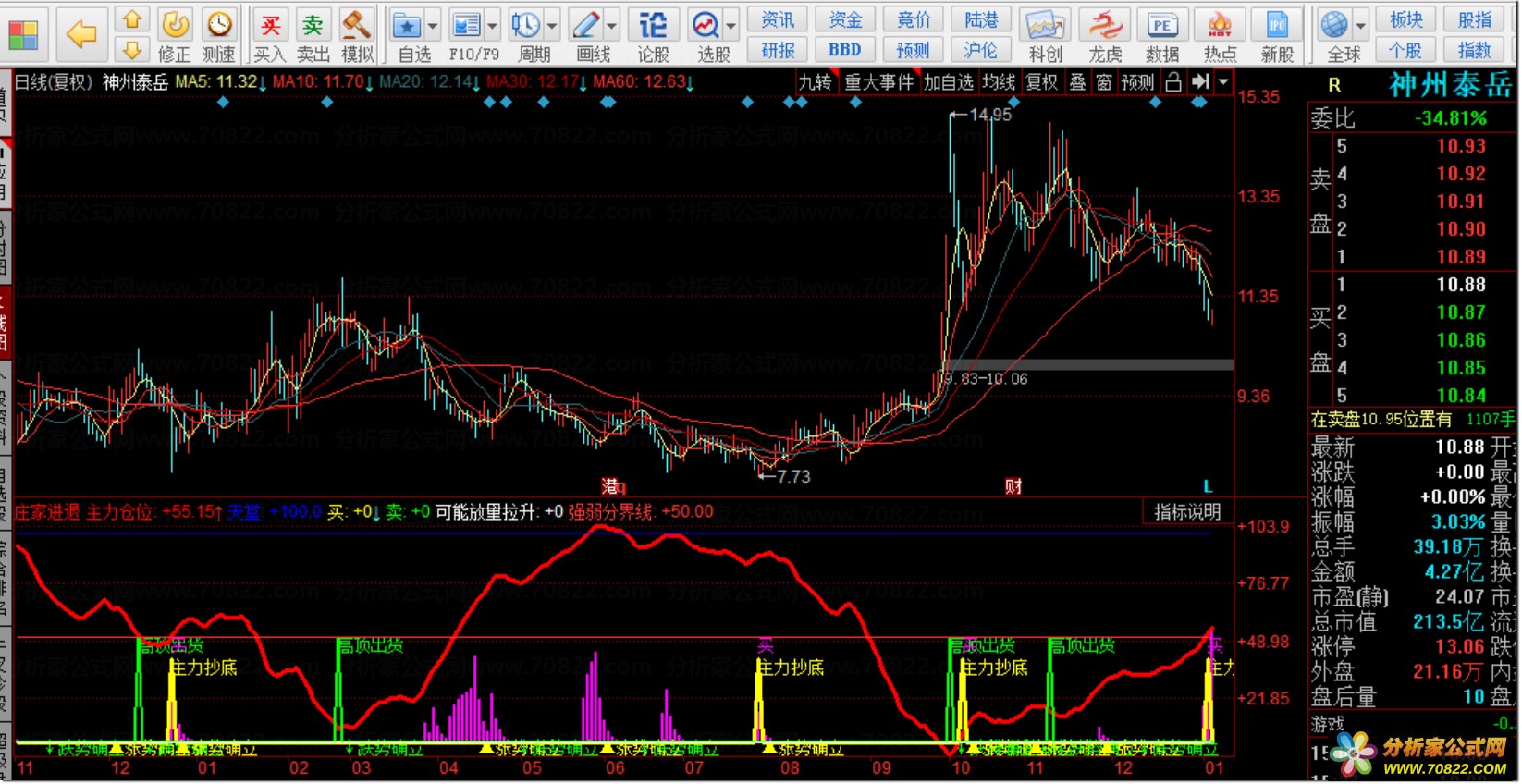Viewport: 1522px width, 784px height.
Task: Open the 模拟 gavel icon
Action: tap(356, 24)
